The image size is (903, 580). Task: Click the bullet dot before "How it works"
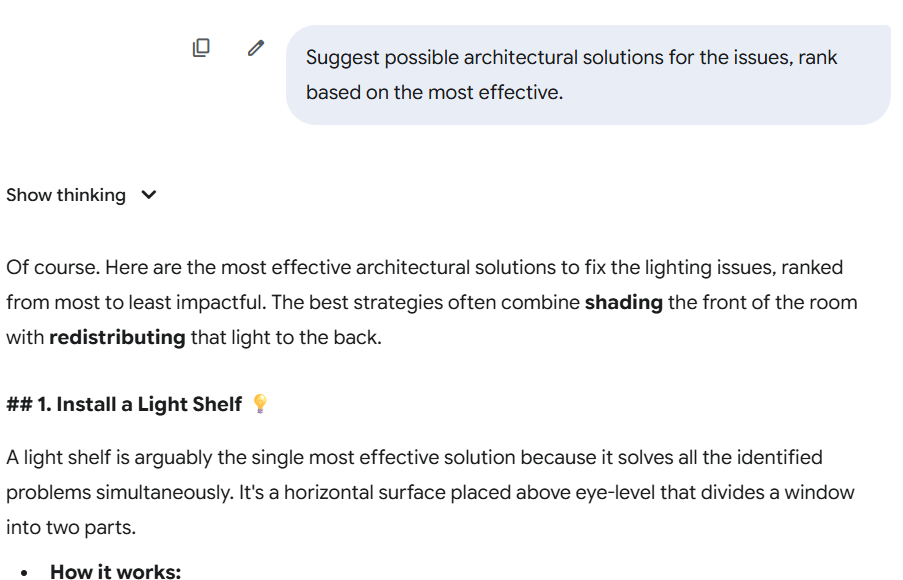click(x=24, y=572)
